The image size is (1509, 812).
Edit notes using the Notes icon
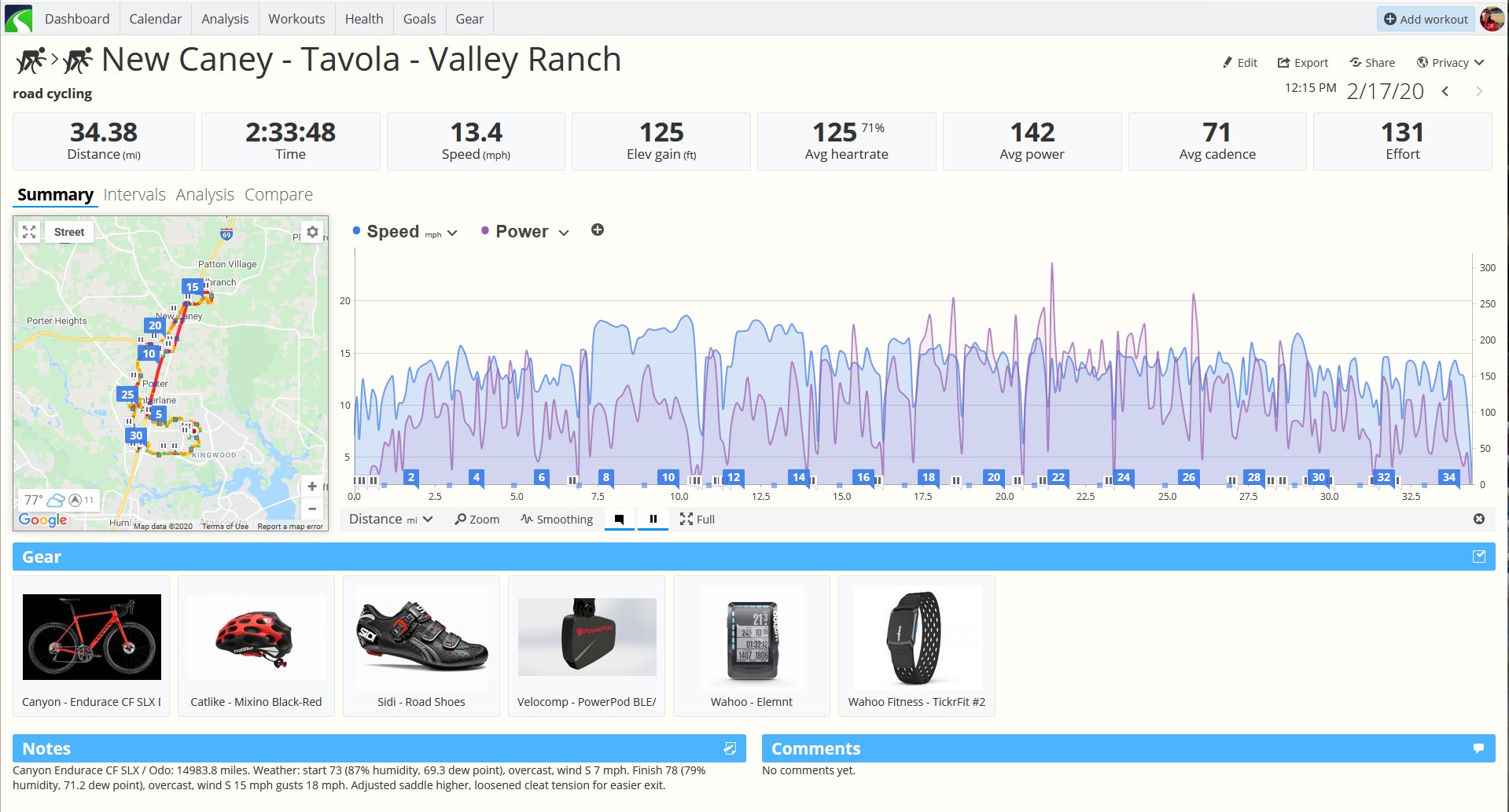click(730, 748)
